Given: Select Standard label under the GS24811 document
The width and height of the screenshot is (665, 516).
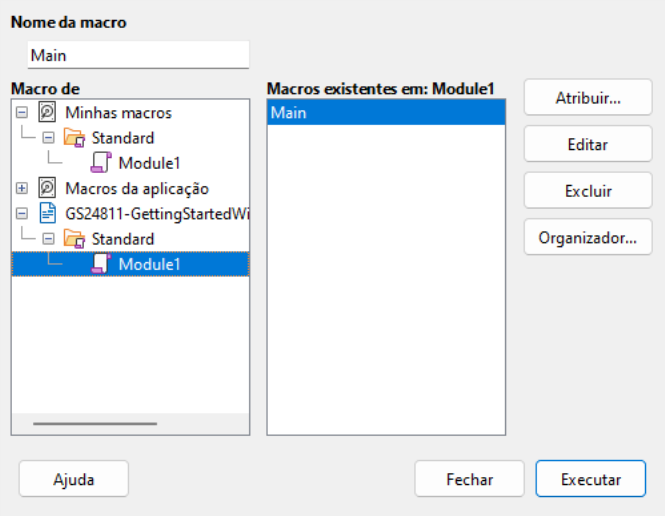Looking at the screenshot, I should tap(123, 239).
